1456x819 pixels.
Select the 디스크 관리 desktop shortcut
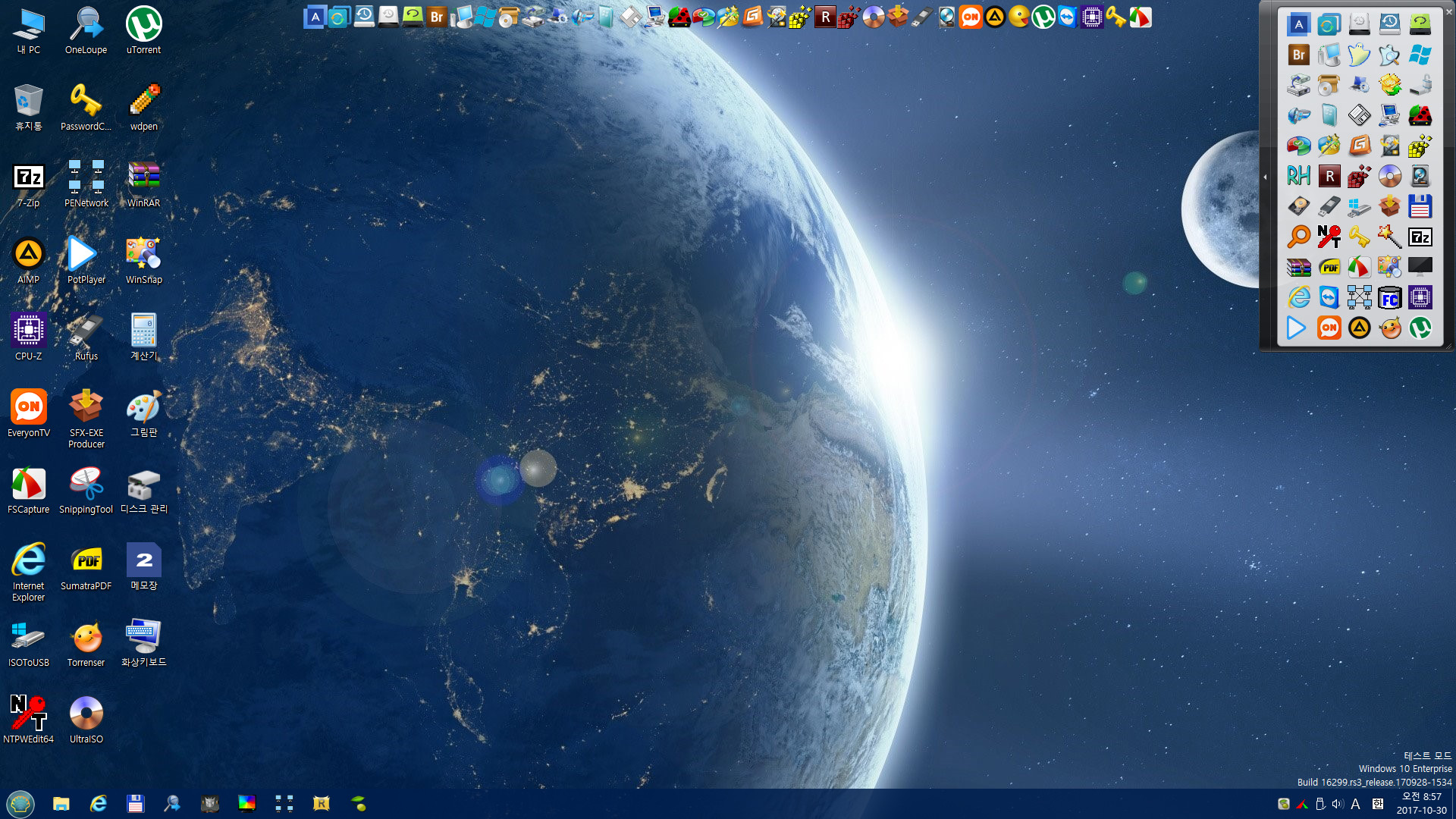[143, 491]
